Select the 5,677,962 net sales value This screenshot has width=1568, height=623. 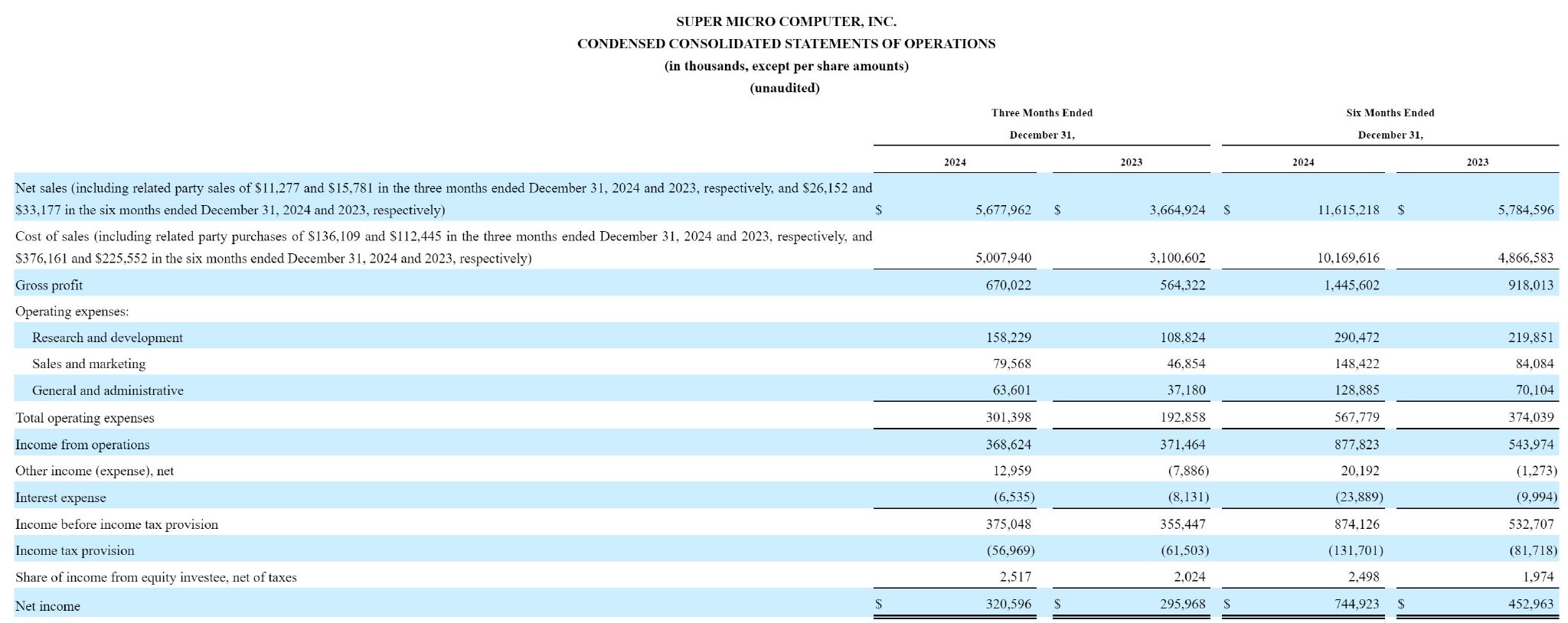pyautogui.click(x=1003, y=210)
